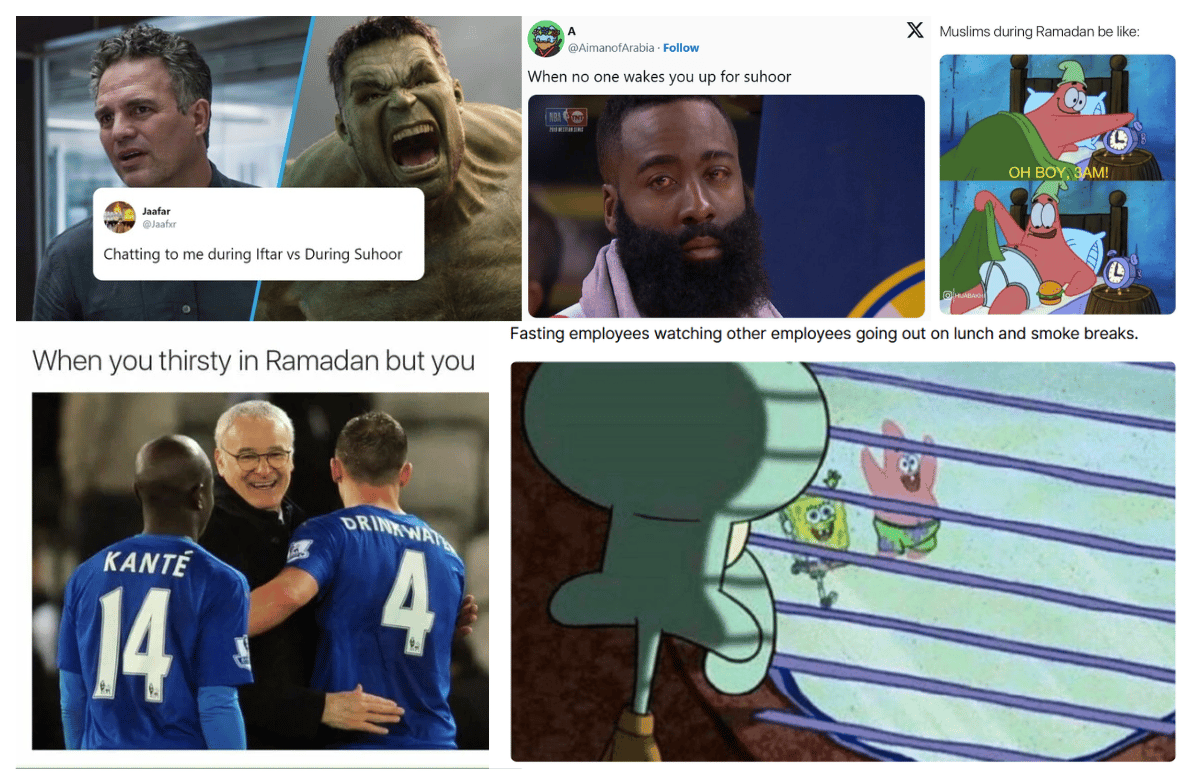Viewport: 1192px width, 778px height.
Task: Open the @Jaafxr handle
Action: [159, 224]
